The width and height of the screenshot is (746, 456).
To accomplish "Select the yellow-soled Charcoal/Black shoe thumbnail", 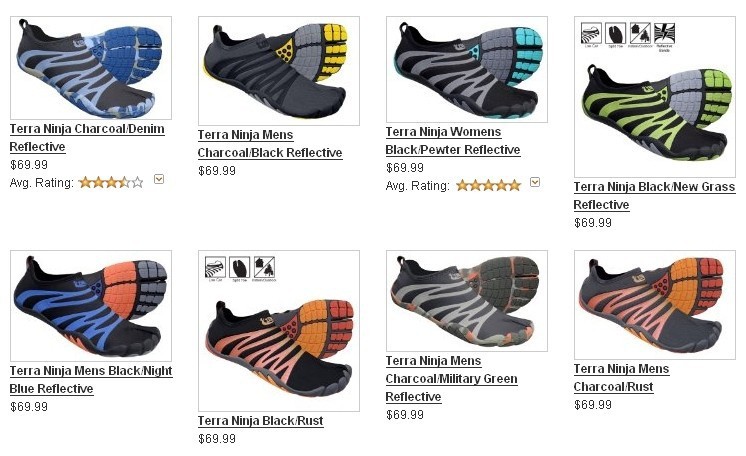I will coord(279,71).
